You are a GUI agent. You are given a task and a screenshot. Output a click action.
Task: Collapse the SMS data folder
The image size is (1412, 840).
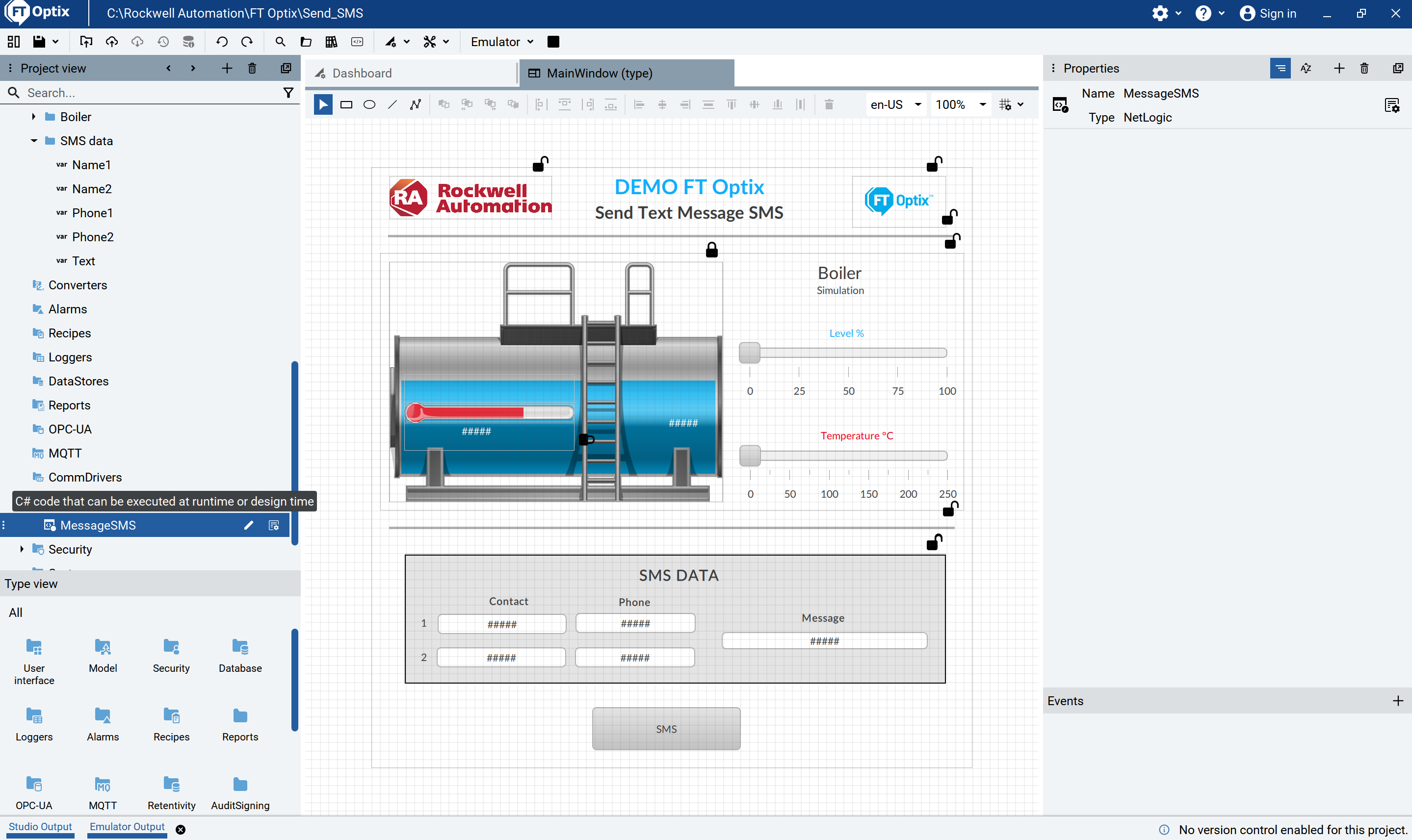[33, 141]
